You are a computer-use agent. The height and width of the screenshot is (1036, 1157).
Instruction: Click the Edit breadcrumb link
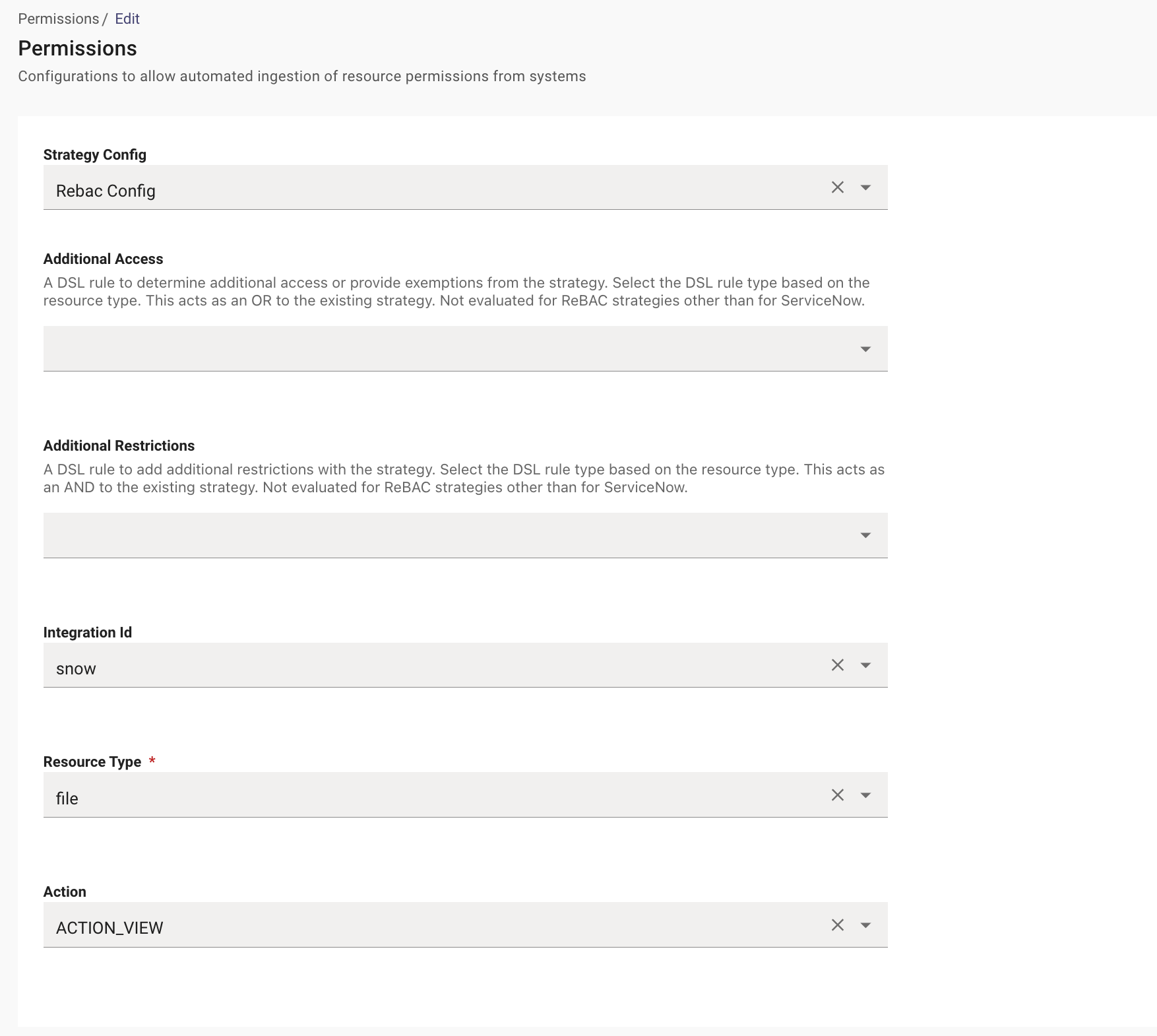click(127, 18)
